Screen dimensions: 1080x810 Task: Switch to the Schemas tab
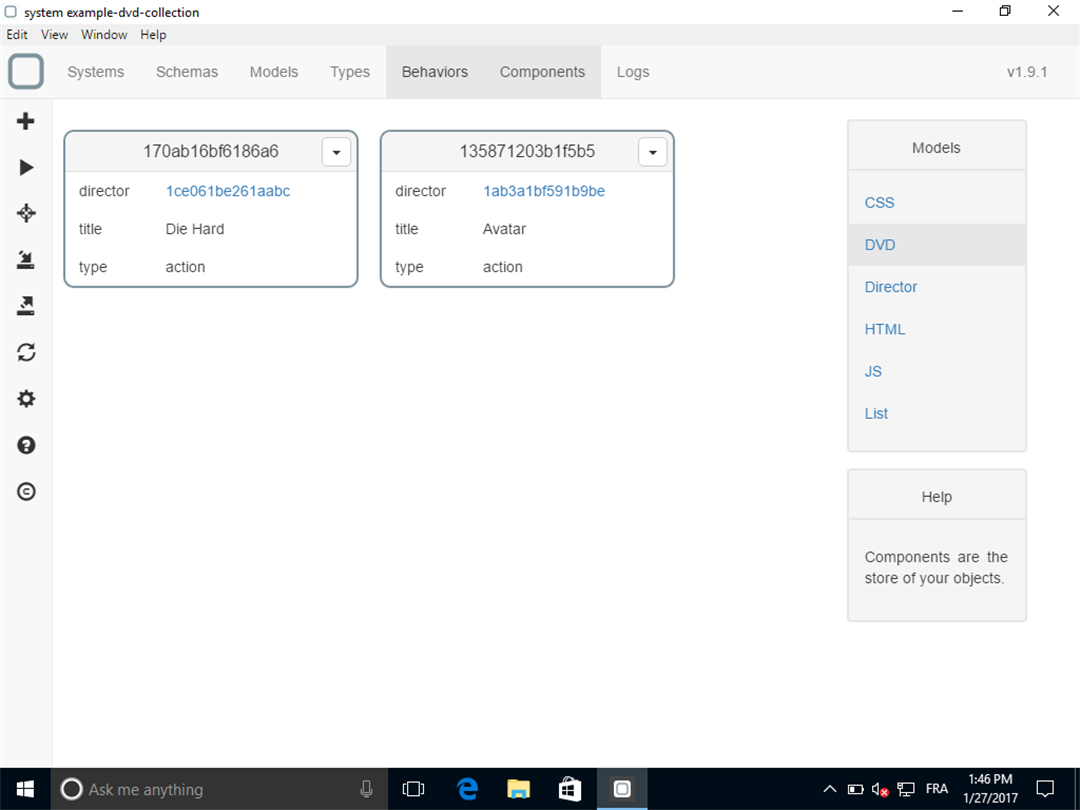pos(187,72)
